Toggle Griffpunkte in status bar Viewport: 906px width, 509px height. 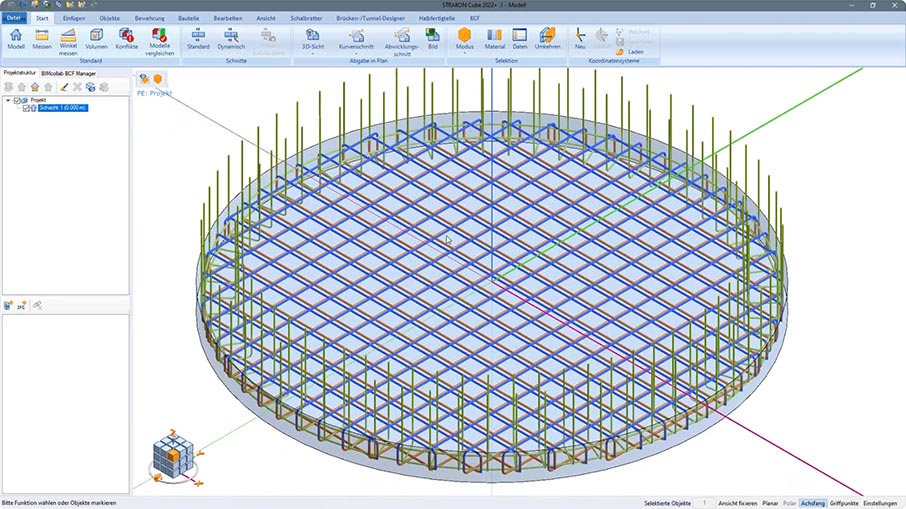844,503
